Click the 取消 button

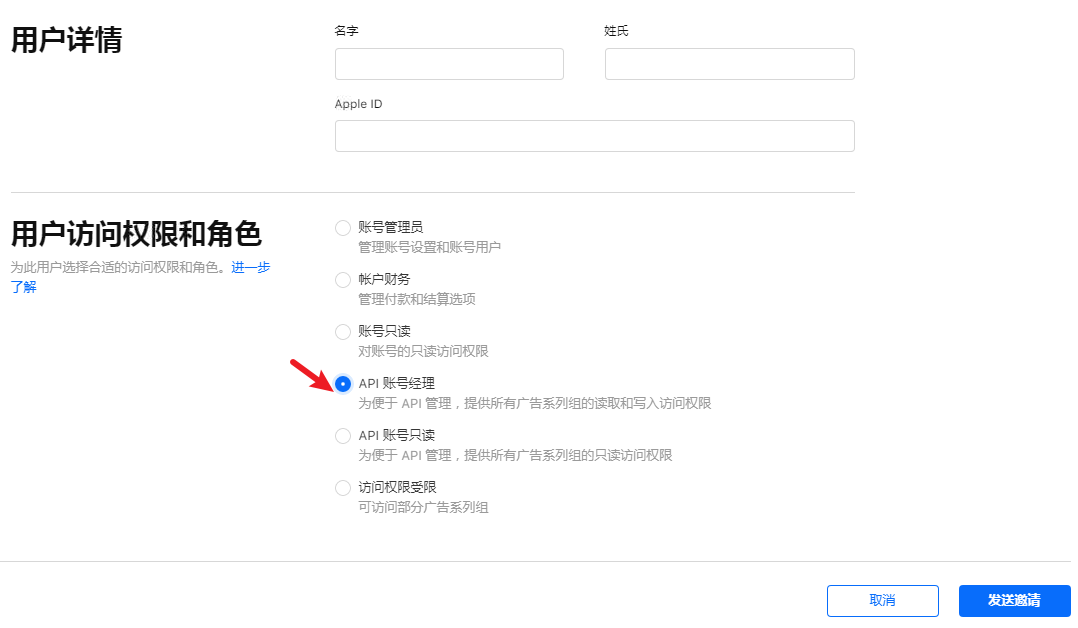(882, 600)
